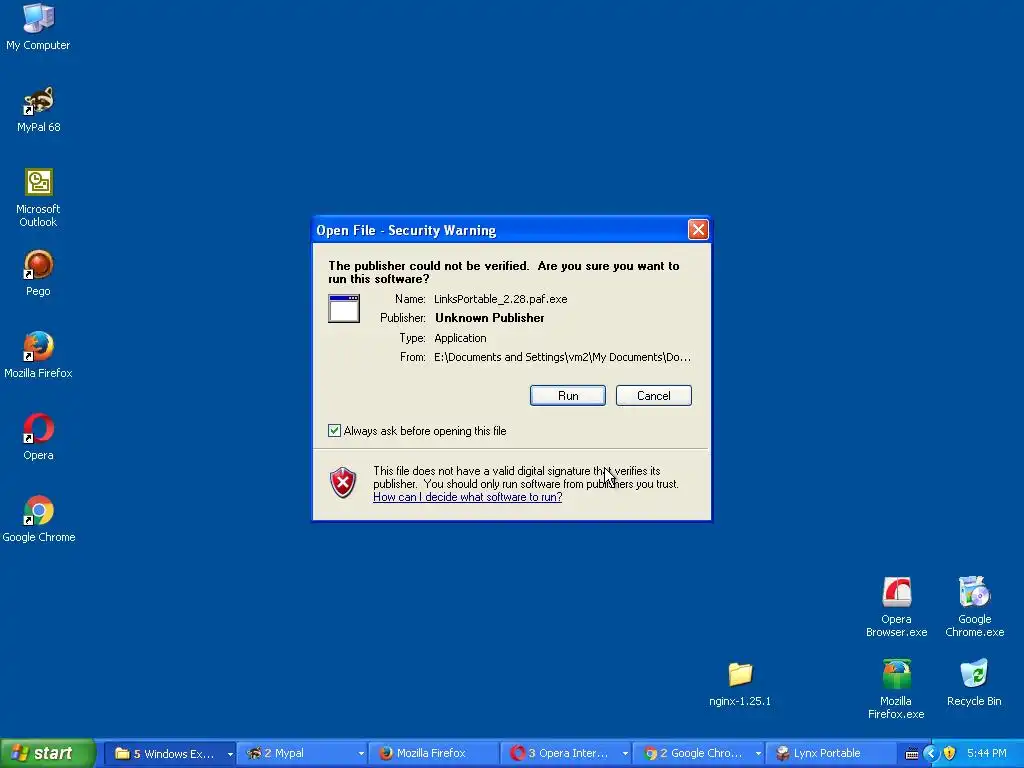Select the Mozilla Firefox desktop shortcut
Screen dimensions: 1024x768
[38, 355]
